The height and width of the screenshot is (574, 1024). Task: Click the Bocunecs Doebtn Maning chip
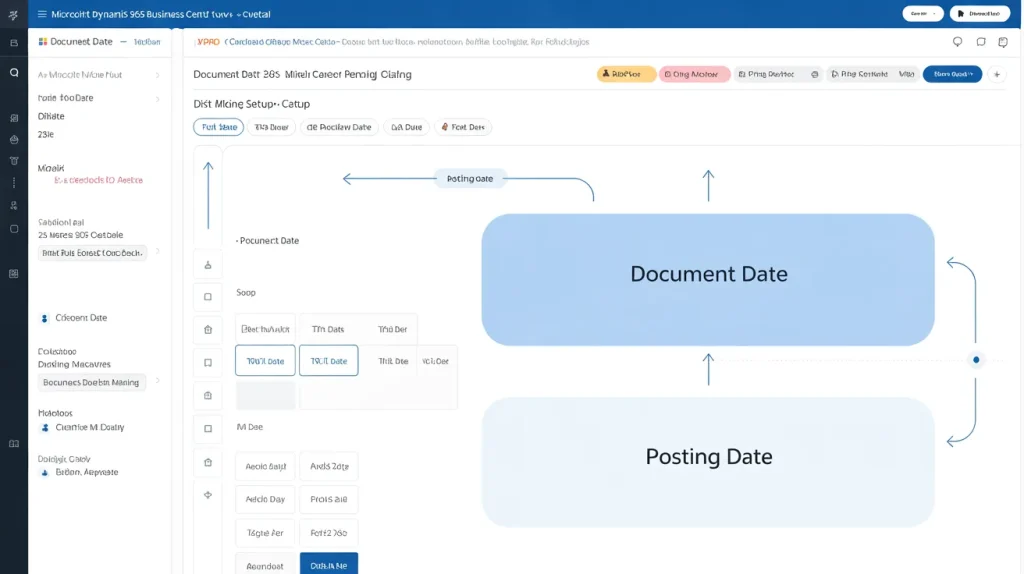91,383
